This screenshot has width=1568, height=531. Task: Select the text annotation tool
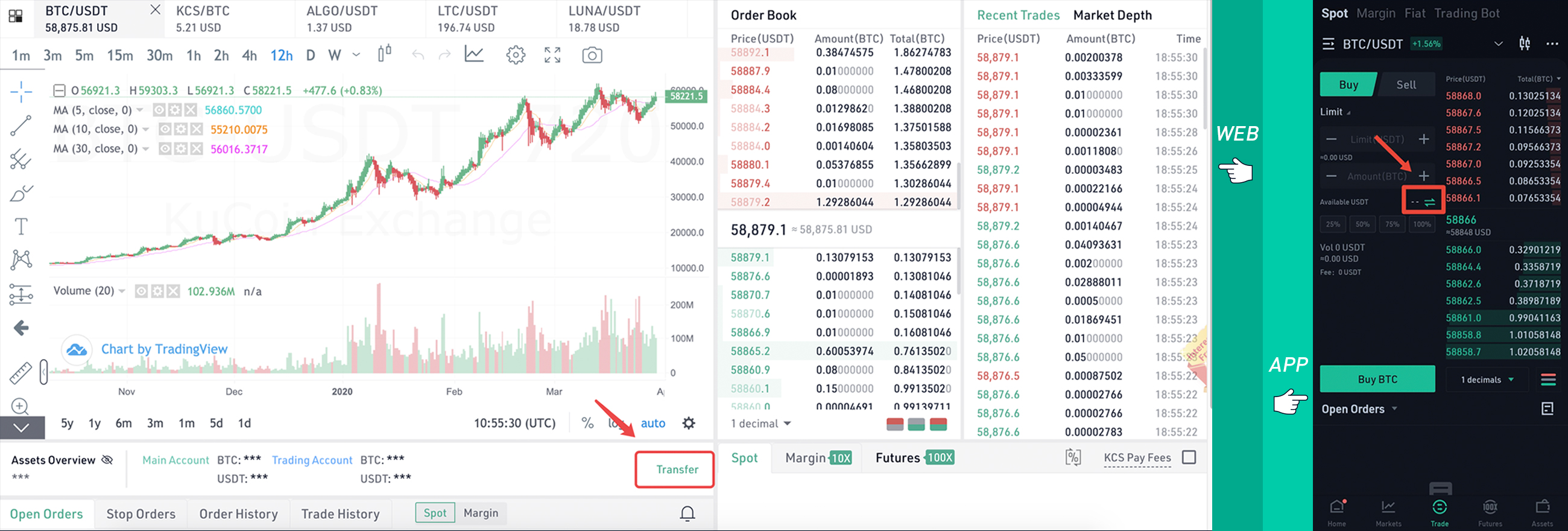pos(21,226)
